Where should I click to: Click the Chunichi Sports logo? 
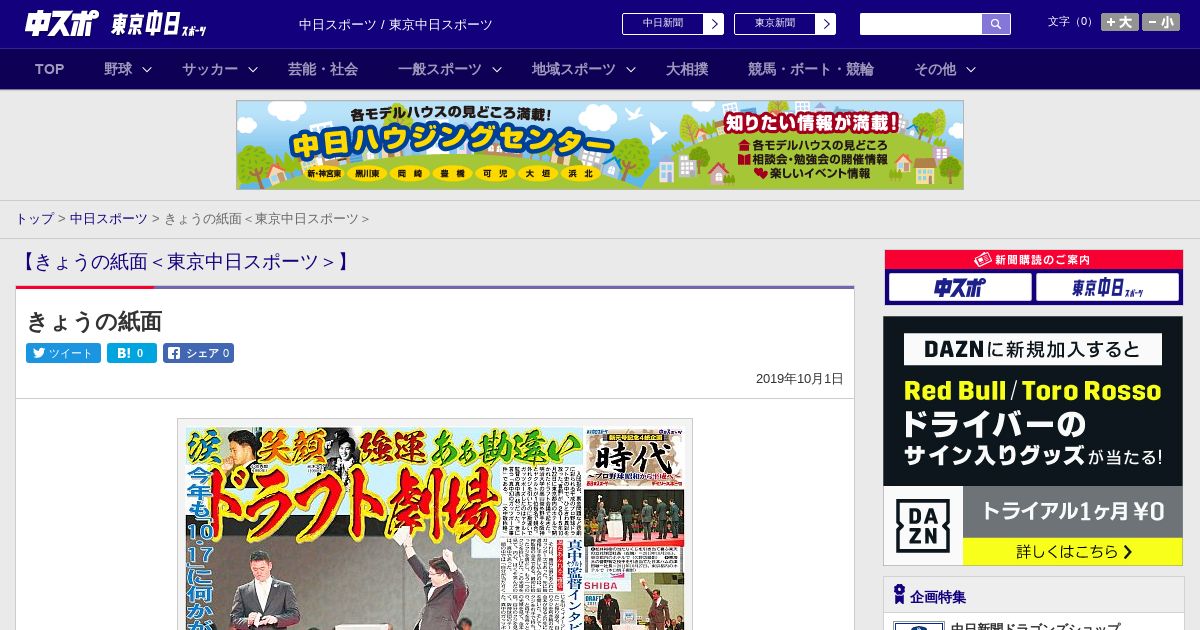[62, 23]
